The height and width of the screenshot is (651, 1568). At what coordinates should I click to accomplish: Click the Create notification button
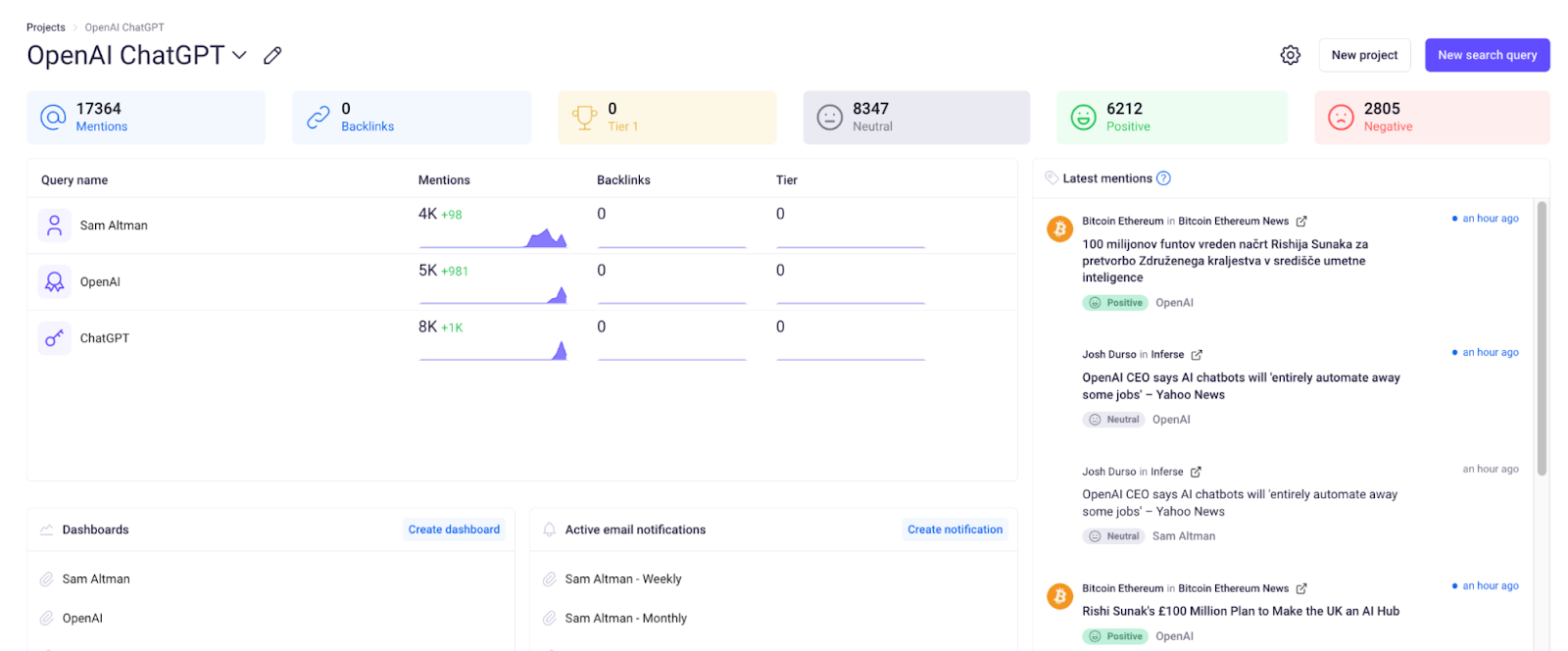[955, 529]
